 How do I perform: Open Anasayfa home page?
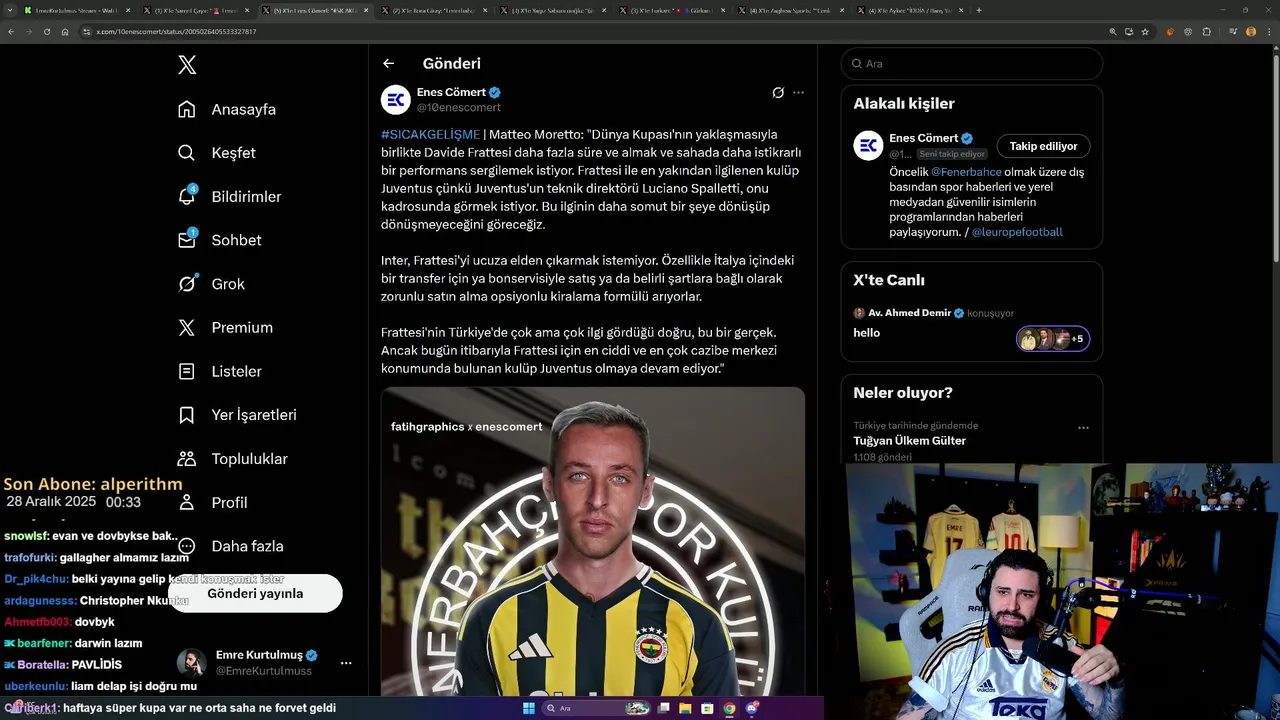(227, 109)
